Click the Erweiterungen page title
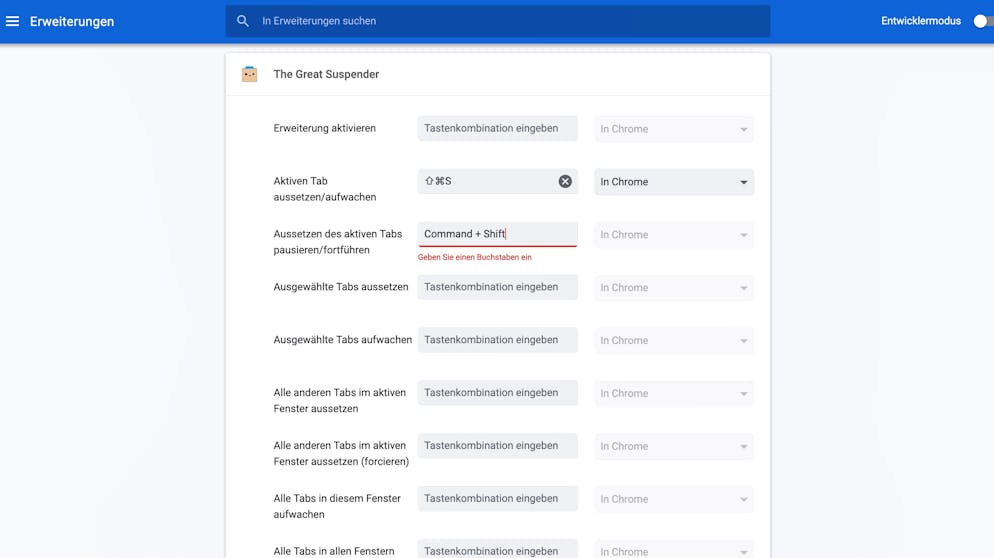This screenshot has height=558, width=994. (x=72, y=22)
